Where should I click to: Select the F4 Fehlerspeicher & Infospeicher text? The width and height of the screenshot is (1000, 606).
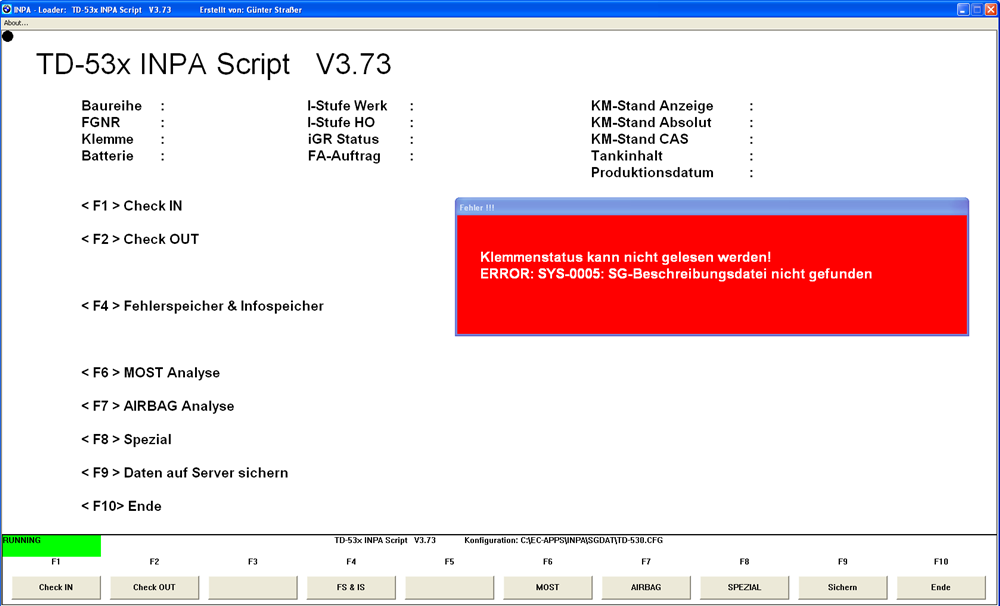202,306
